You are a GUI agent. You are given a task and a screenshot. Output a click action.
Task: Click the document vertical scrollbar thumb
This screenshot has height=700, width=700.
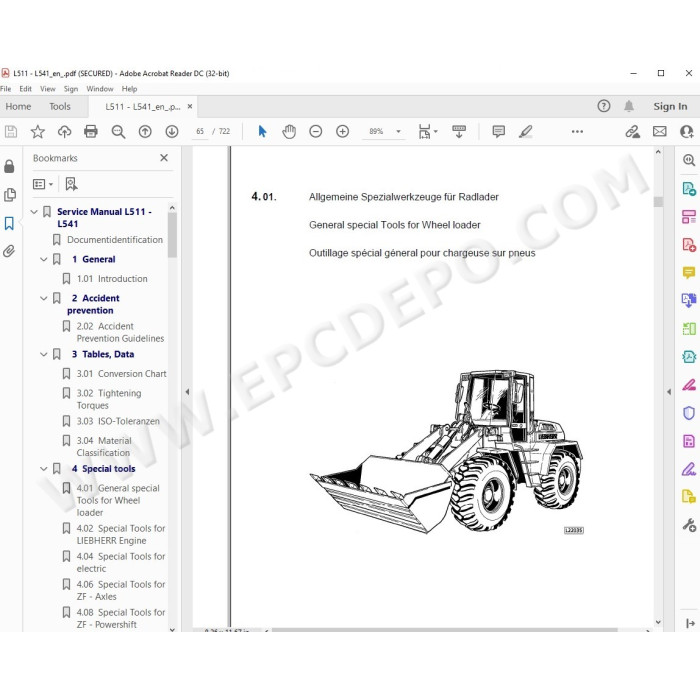click(658, 202)
